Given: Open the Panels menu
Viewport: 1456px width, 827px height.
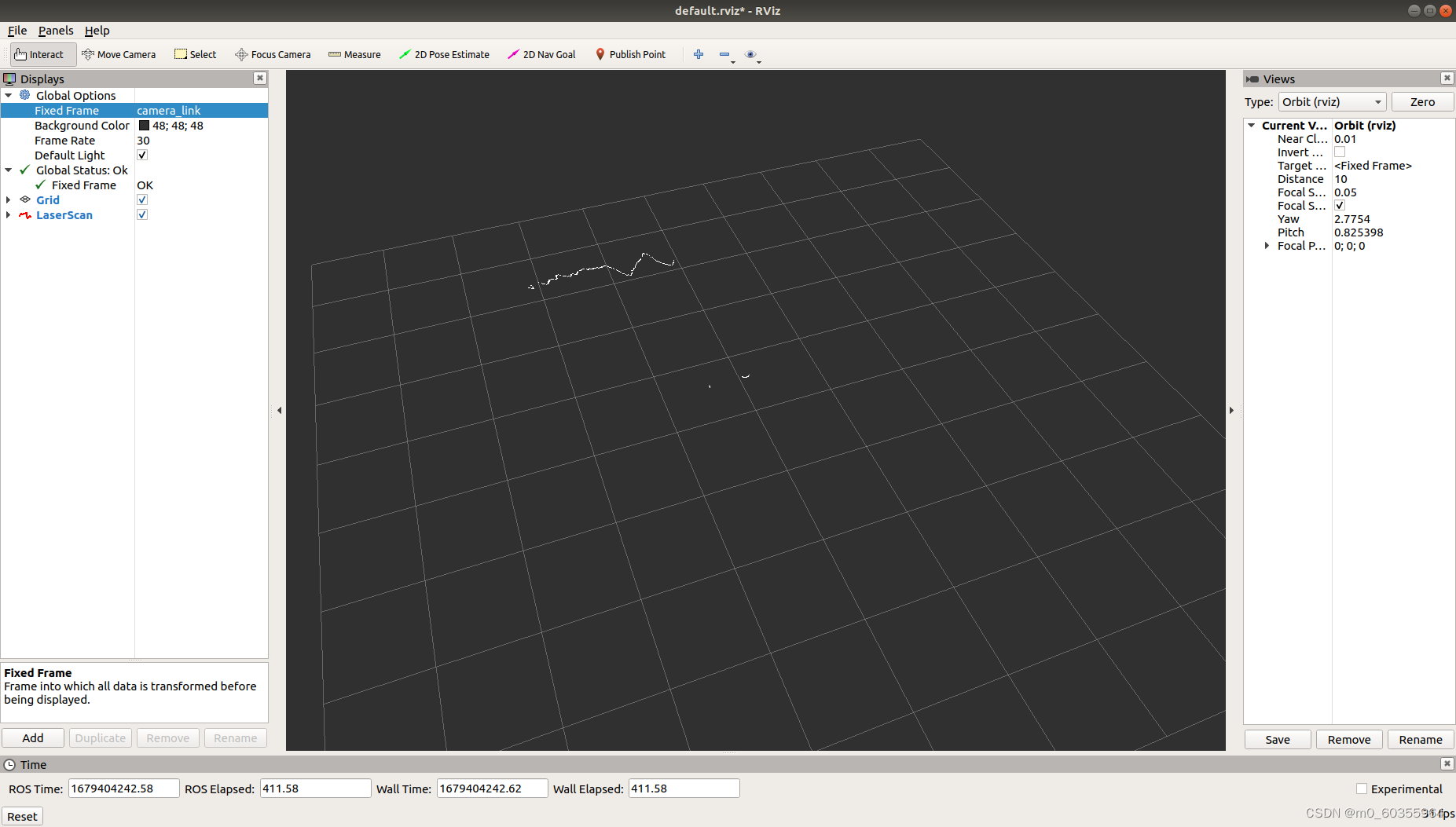Looking at the screenshot, I should [56, 31].
